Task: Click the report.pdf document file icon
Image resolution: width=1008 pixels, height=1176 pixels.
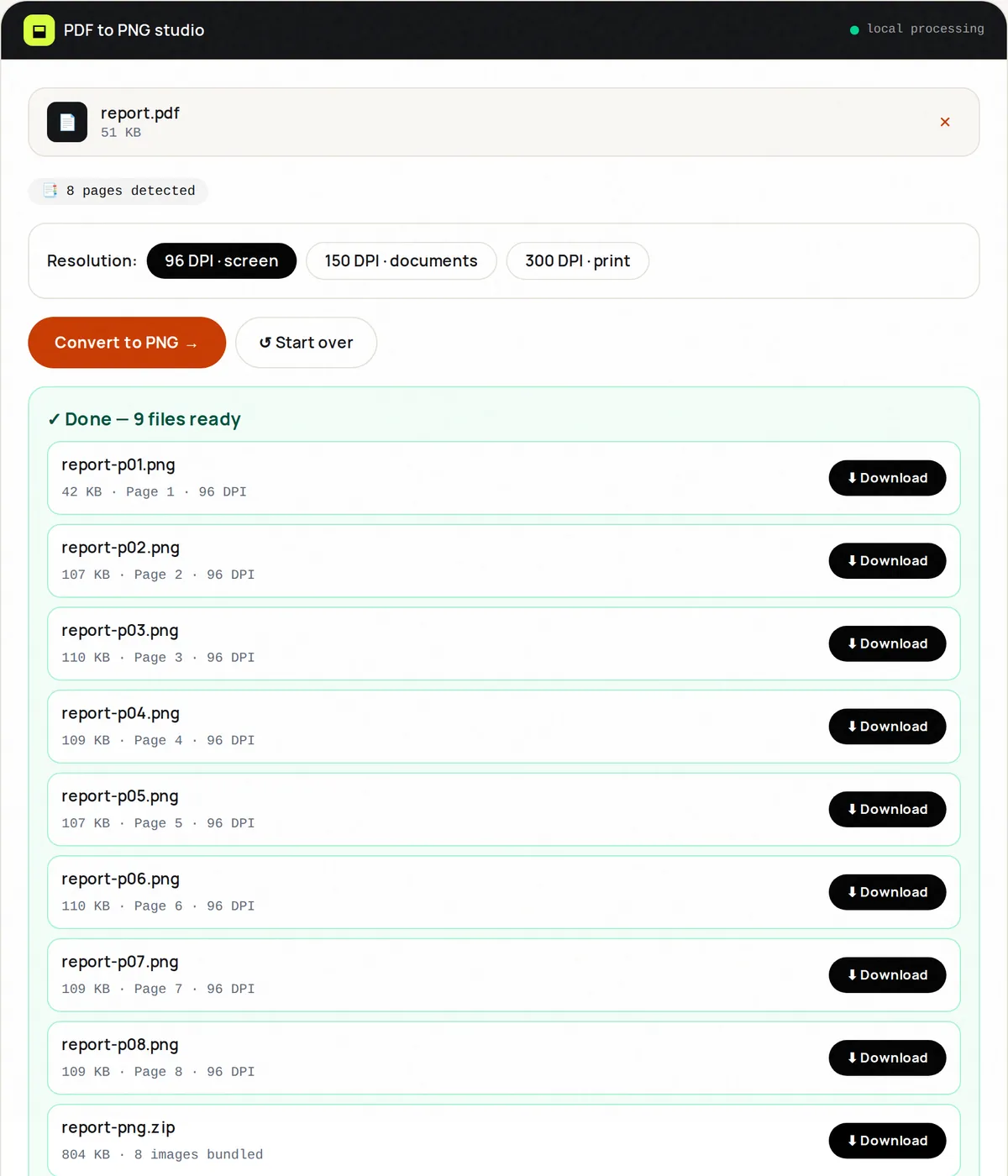Action: (x=67, y=122)
